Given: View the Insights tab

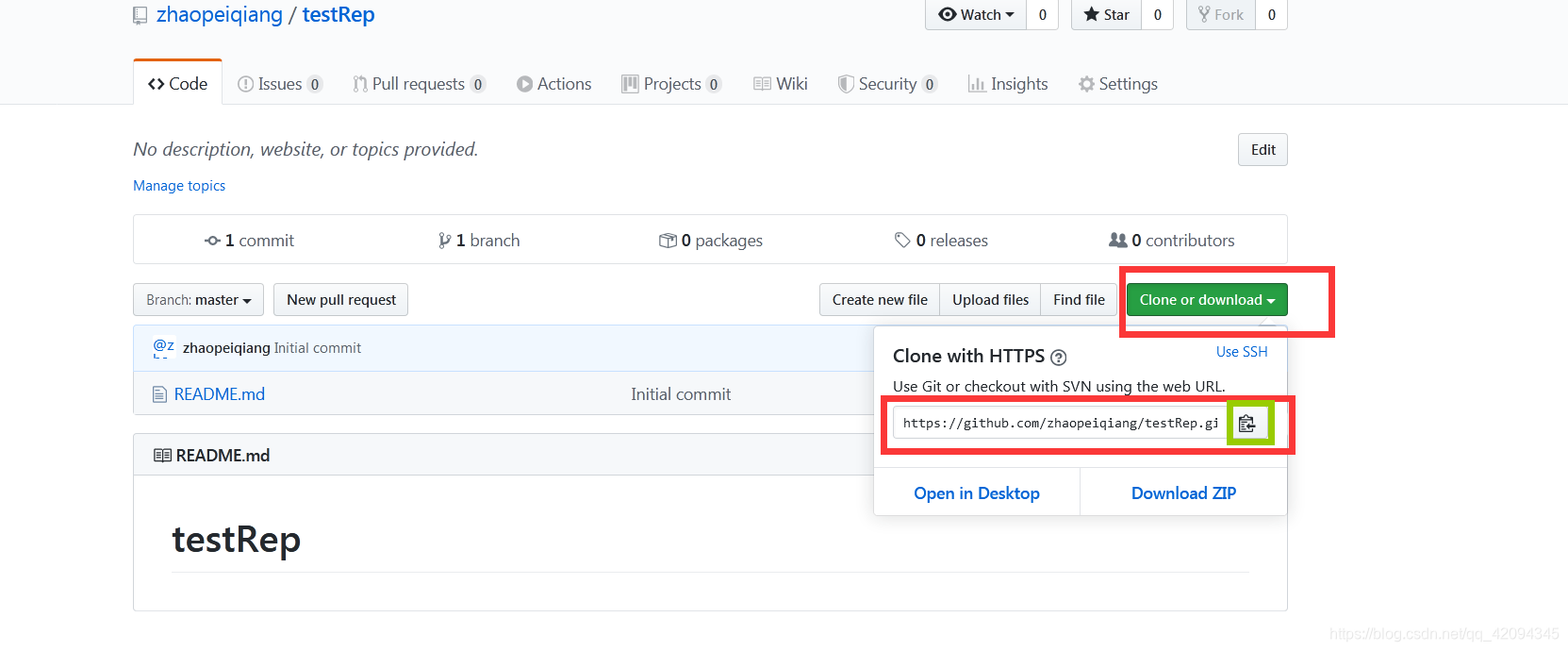Looking at the screenshot, I should click(1008, 84).
